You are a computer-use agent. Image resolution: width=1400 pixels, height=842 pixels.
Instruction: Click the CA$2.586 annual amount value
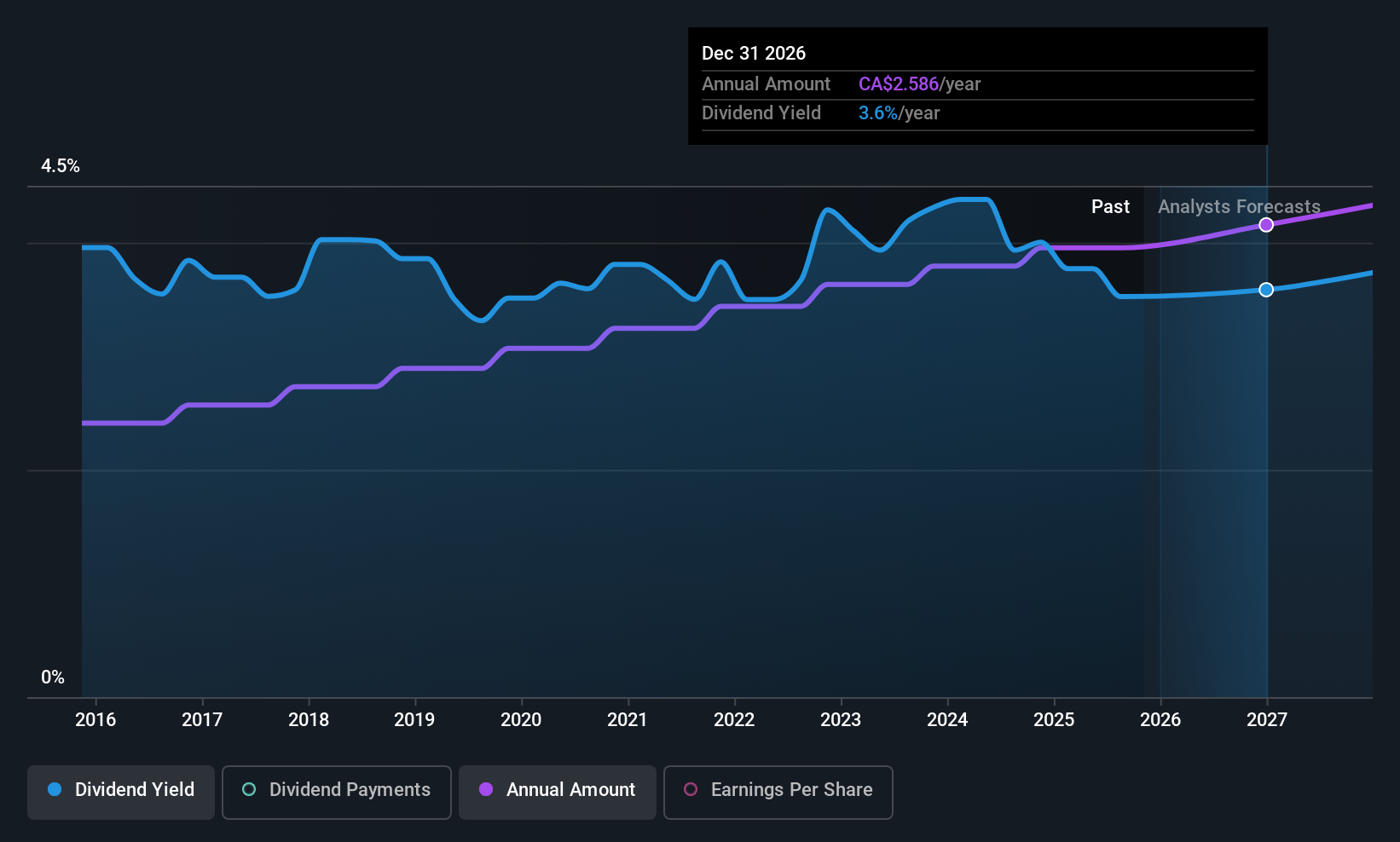(899, 84)
